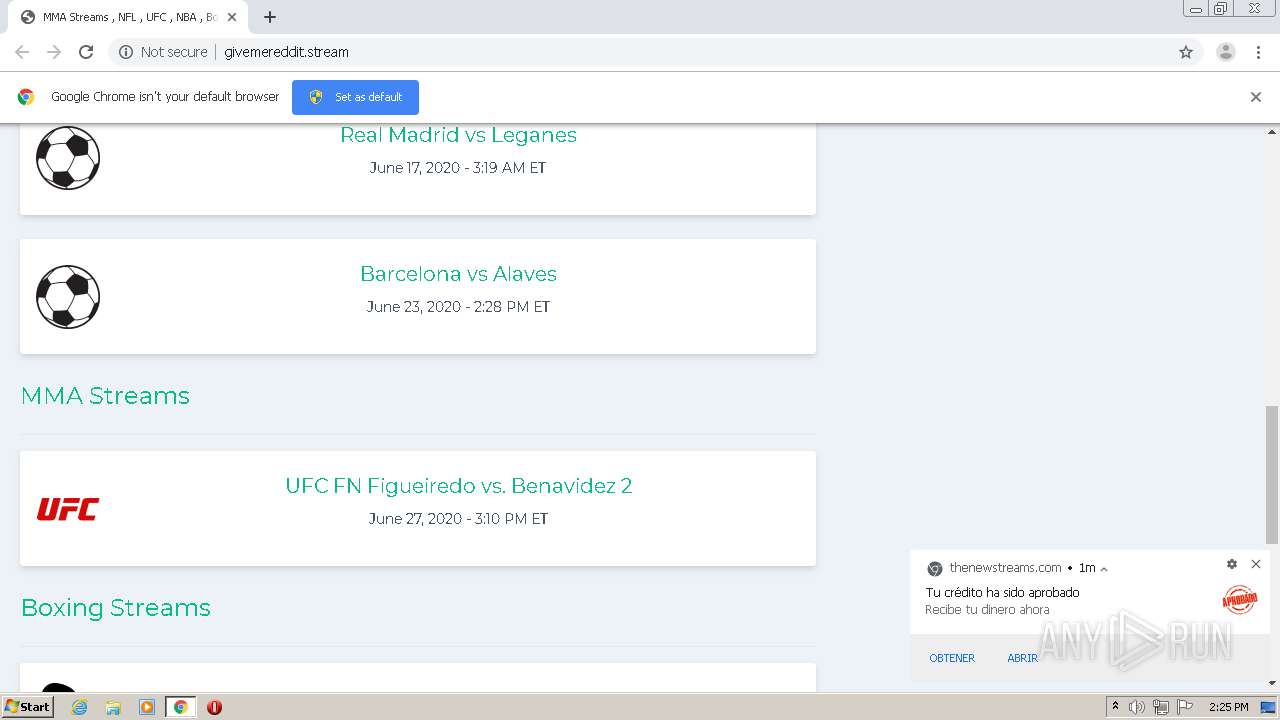The height and width of the screenshot is (720, 1280).
Task: Click the Action Center flag icon
Action: coord(1183,707)
